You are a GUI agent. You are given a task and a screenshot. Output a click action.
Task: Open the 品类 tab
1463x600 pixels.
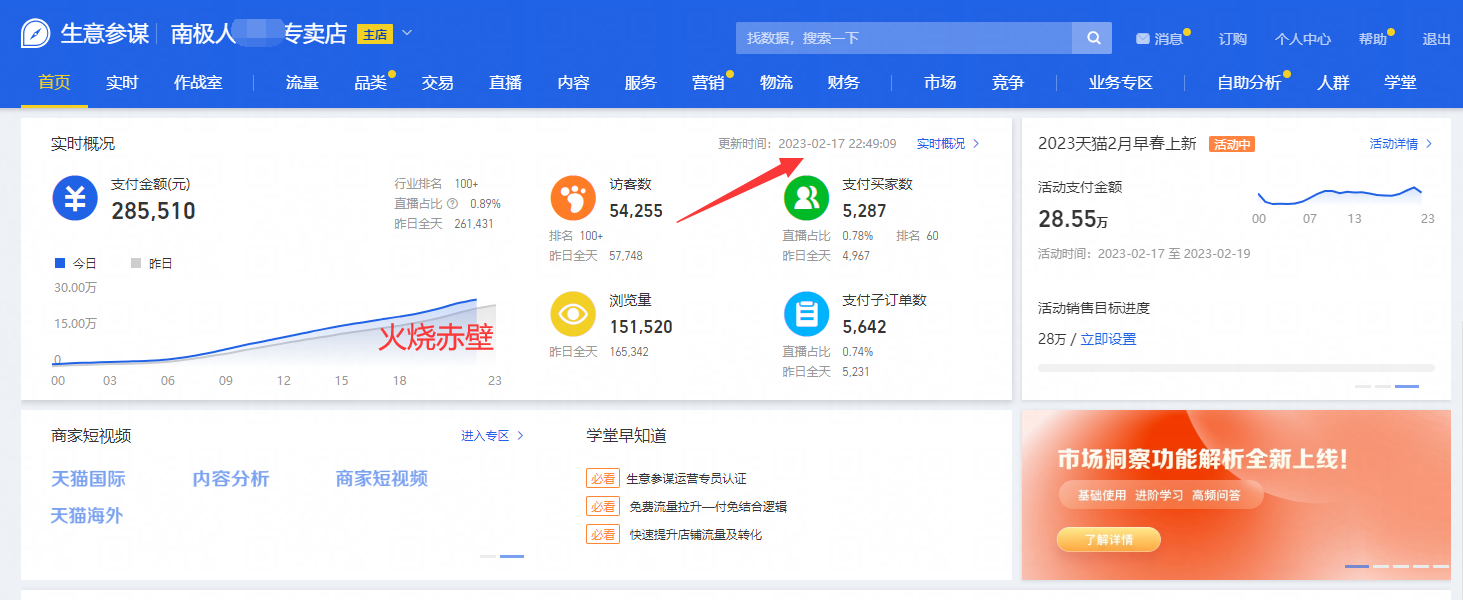(370, 82)
